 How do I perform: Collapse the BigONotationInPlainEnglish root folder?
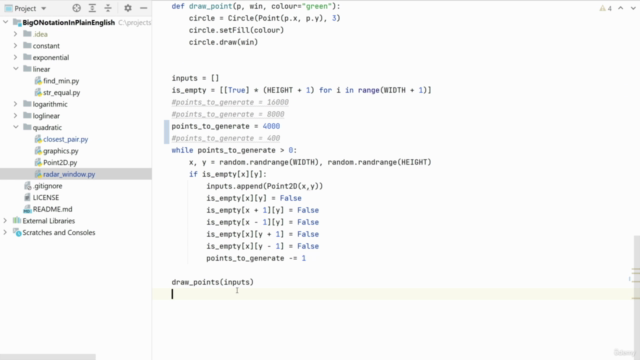tap(5, 22)
